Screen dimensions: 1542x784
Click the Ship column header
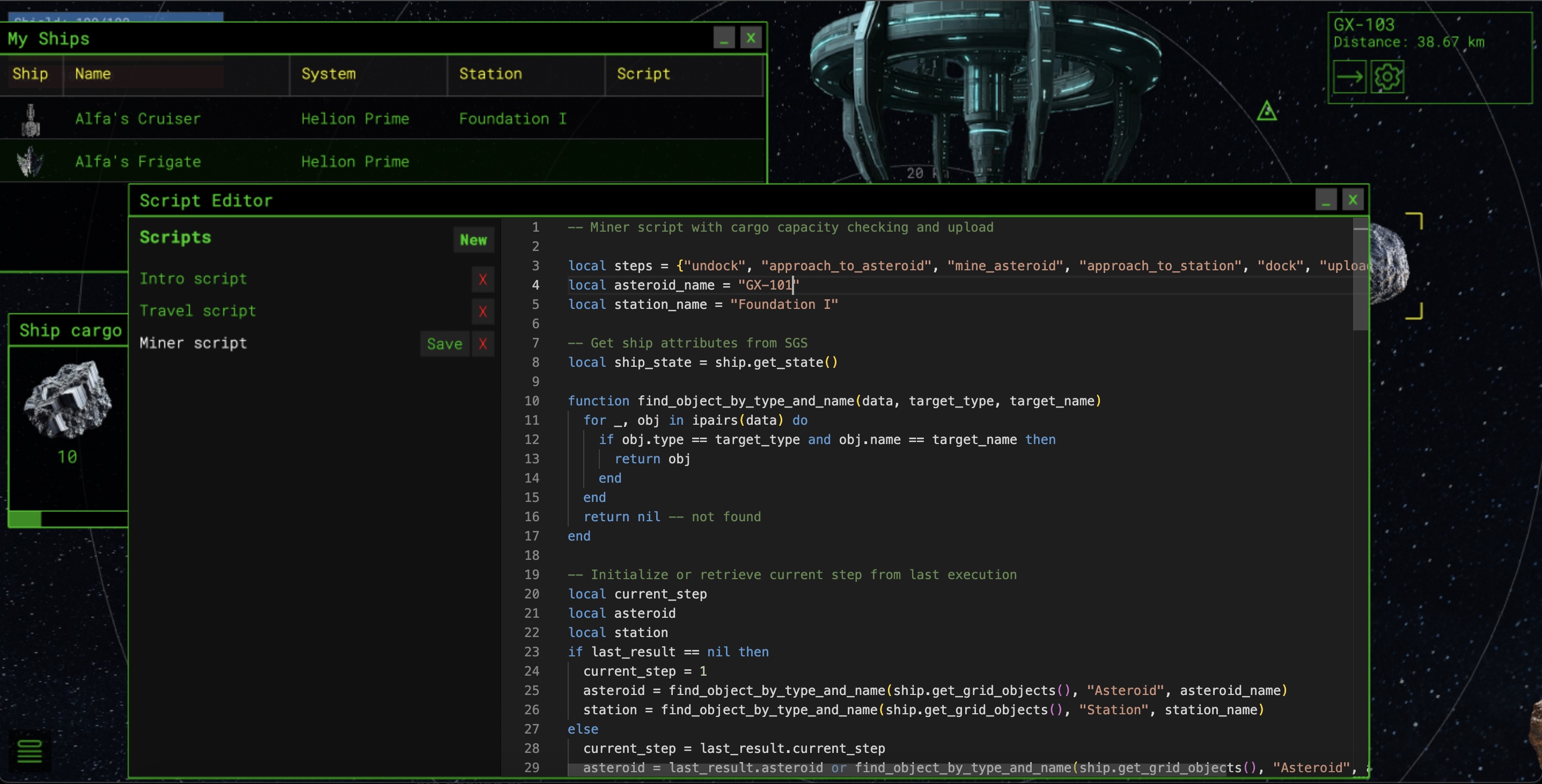(x=30, y=73)
